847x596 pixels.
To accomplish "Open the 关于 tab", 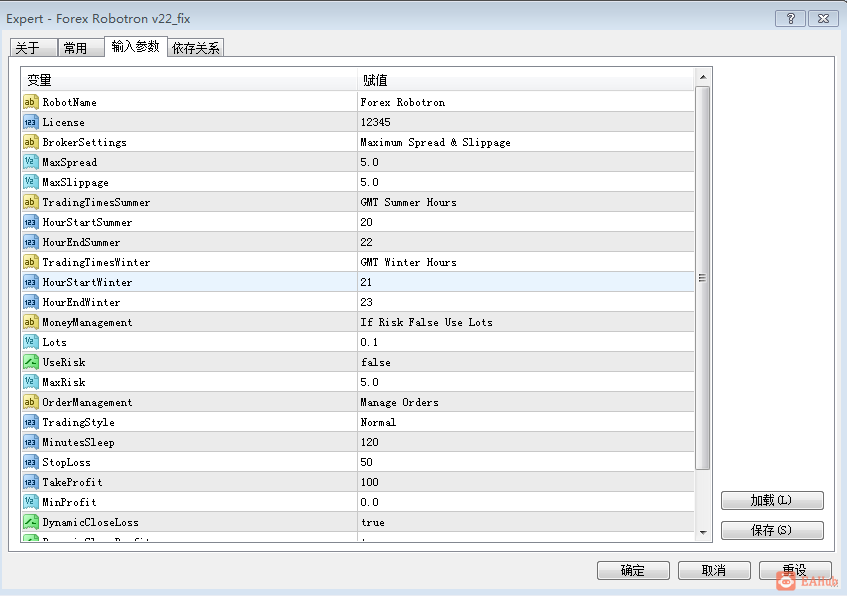I will coord(33,48).
